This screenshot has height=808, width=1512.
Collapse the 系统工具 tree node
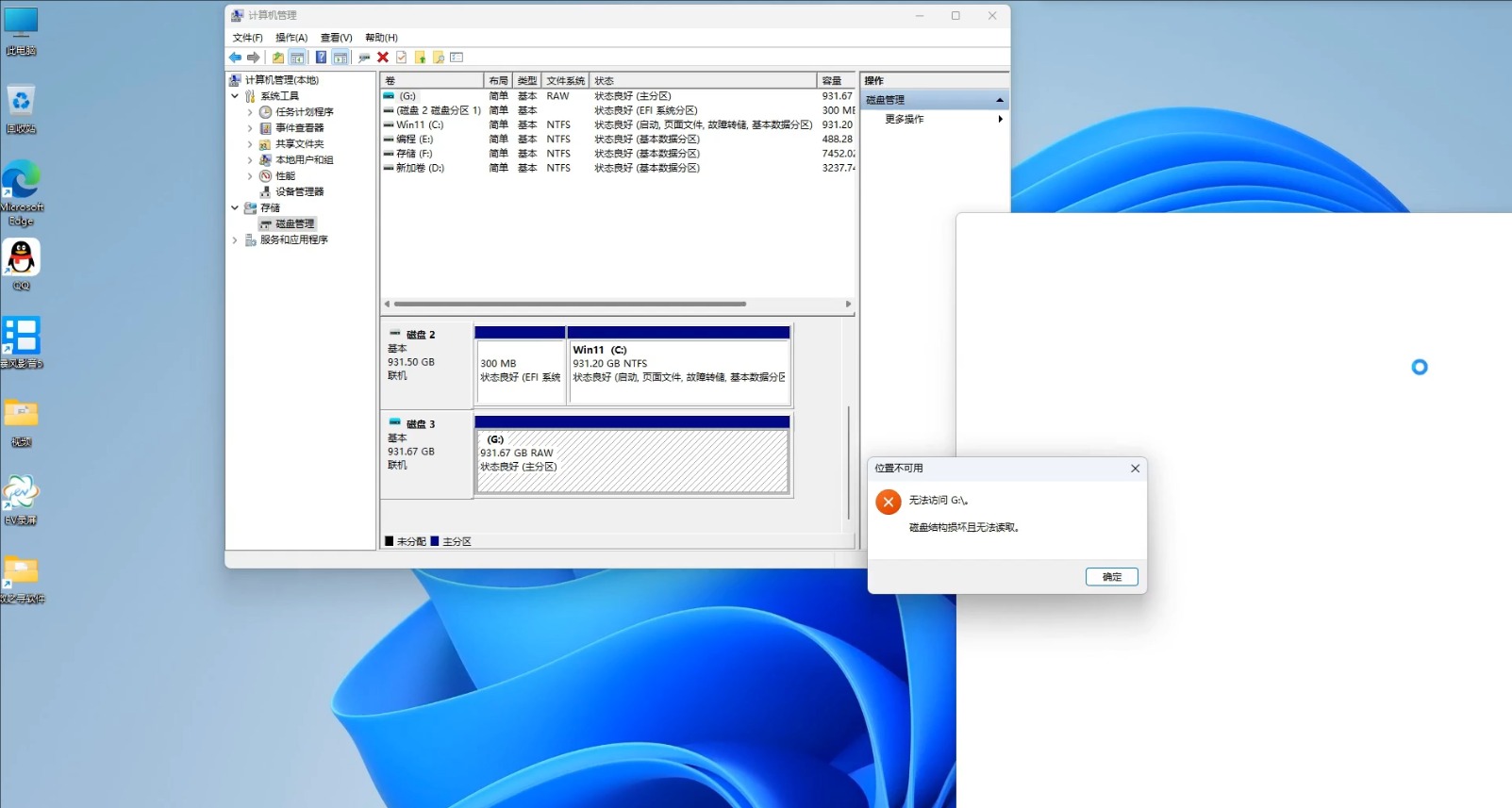(235, 96)
